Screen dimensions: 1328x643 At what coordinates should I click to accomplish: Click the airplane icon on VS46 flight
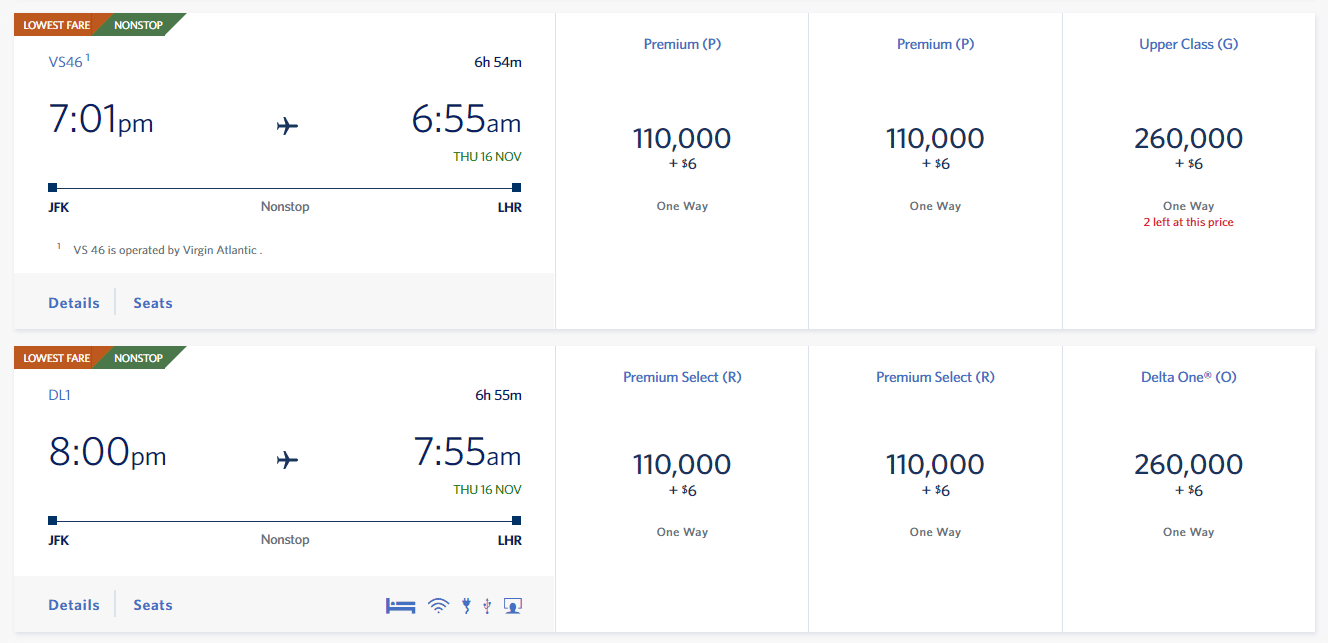coord(287,126)
